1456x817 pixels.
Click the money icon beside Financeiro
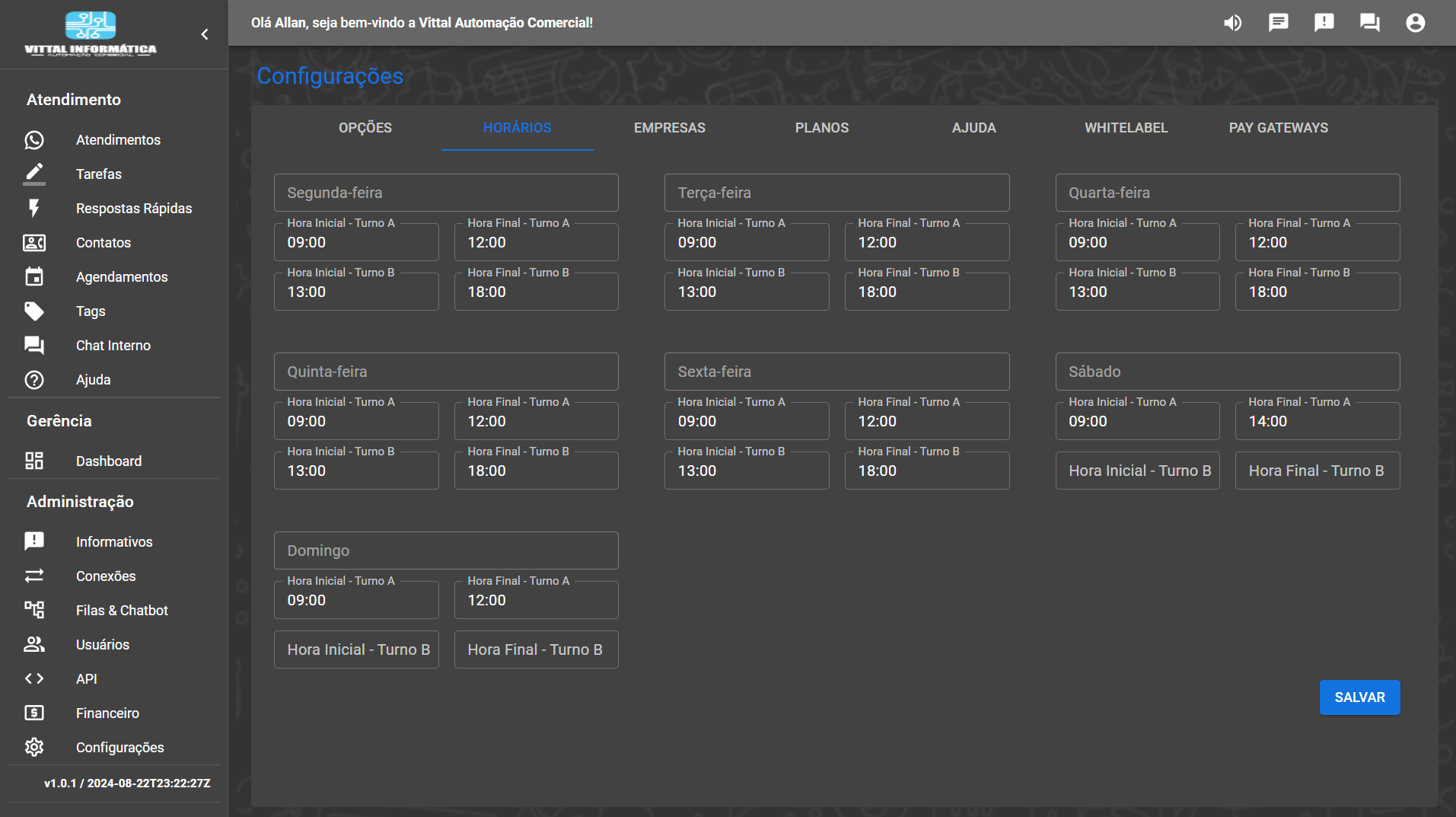34,713
